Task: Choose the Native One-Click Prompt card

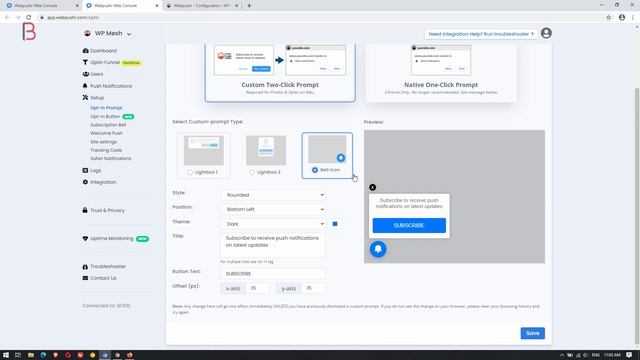Action: pos(441,73)
